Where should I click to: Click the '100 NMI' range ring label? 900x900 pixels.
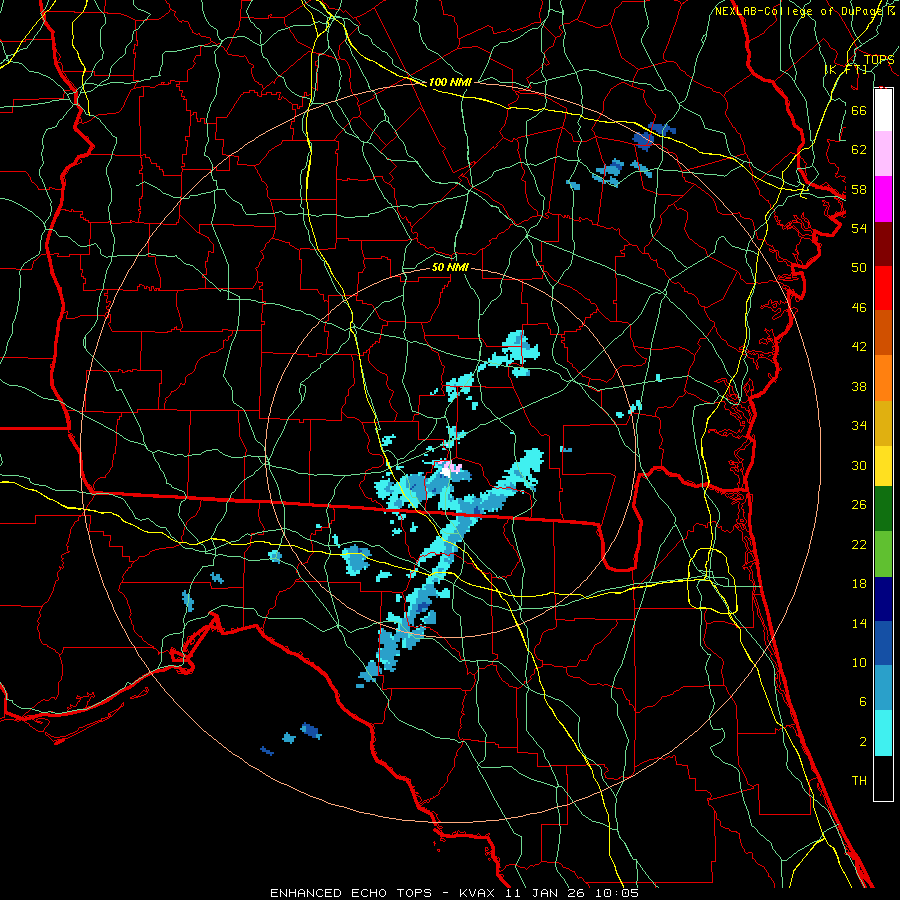(450, 82)
